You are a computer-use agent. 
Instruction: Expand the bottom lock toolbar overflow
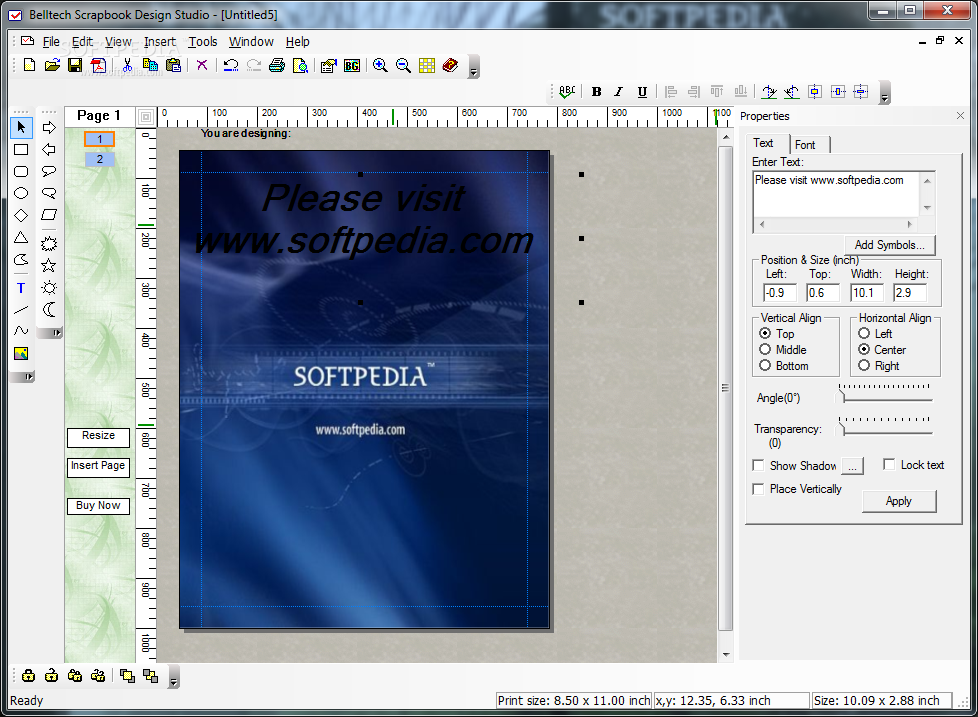click(x=174, y=678)
